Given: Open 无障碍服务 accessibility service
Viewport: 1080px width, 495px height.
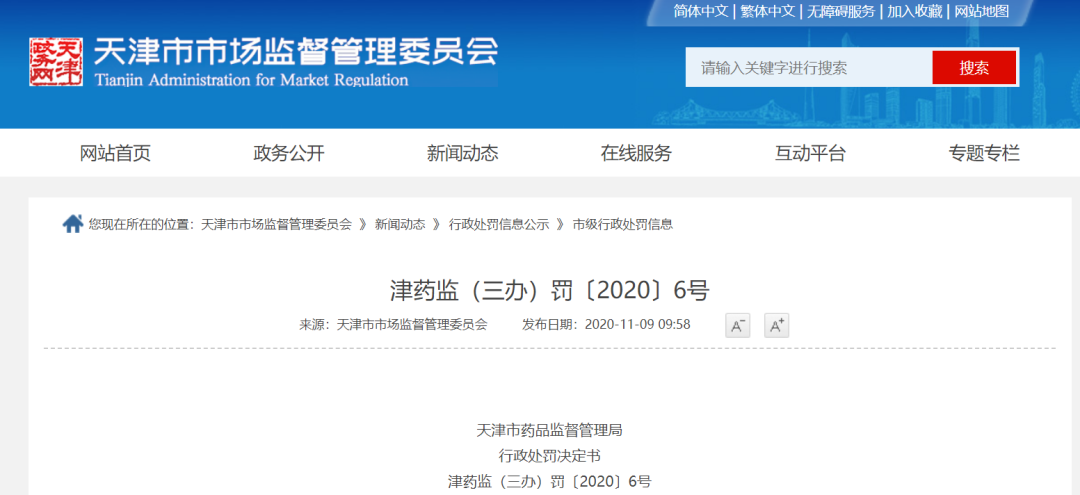Looking at the screenshot, I should click(841, 11).
